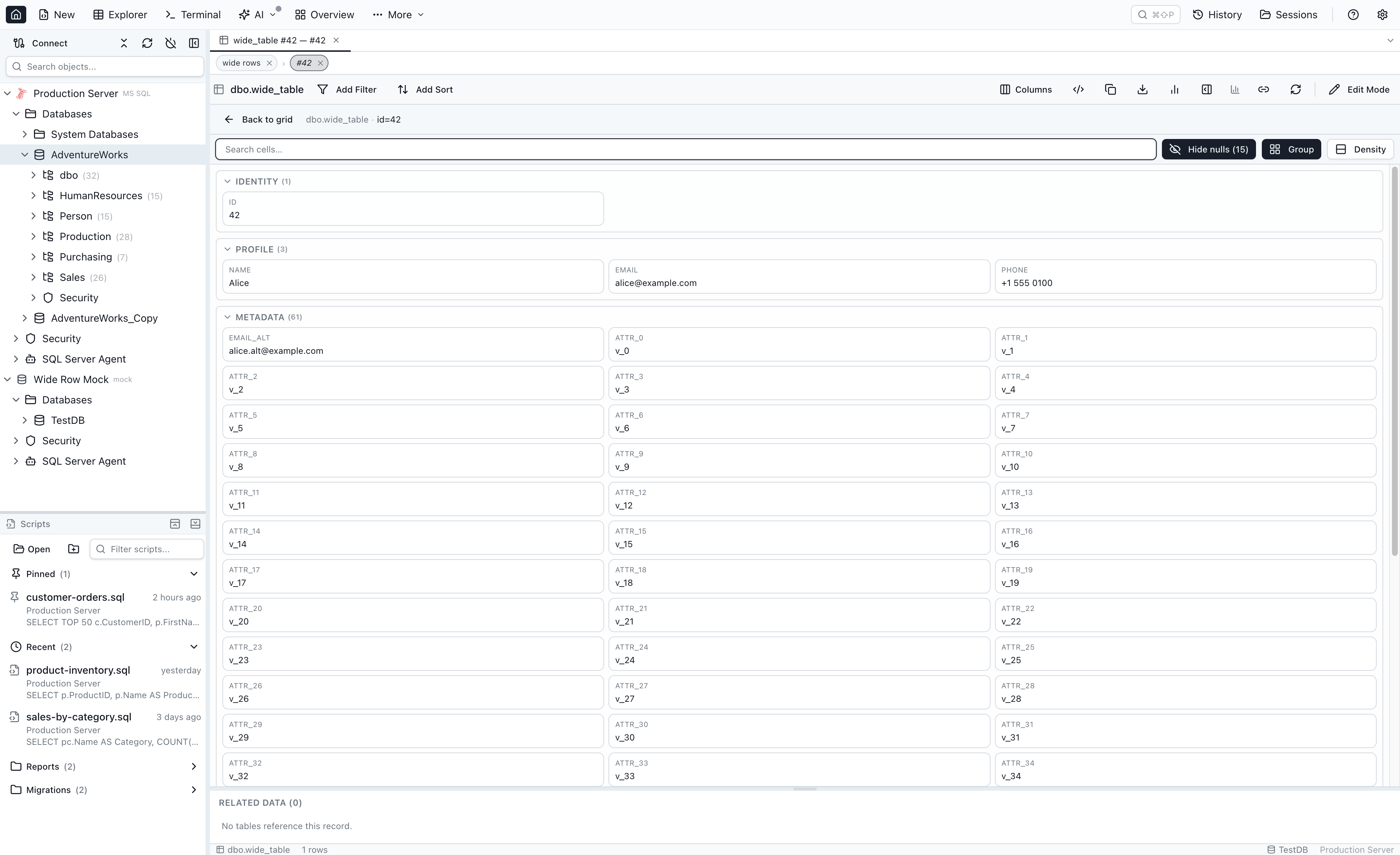This screenshot has height=855, width=1400.
Task: Copy the record using copy icon
Action: click(1110, 89)
